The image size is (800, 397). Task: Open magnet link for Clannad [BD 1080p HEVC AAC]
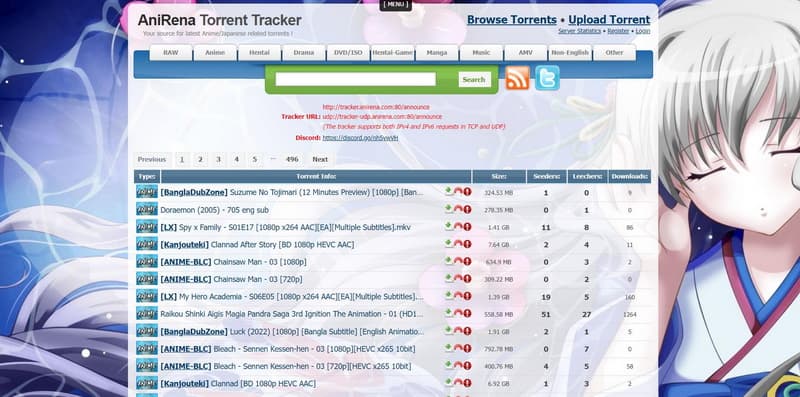pyautogui.click(x=458, y=383)
